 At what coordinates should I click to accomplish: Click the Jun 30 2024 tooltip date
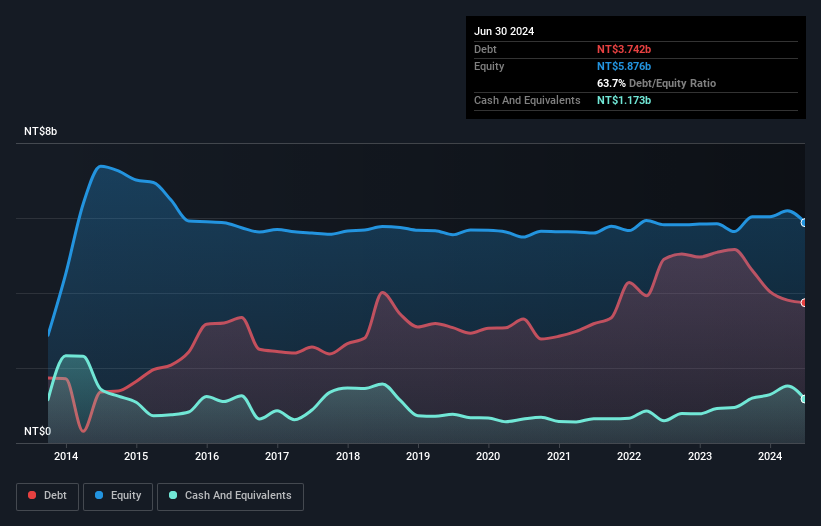tap(504, 31)
